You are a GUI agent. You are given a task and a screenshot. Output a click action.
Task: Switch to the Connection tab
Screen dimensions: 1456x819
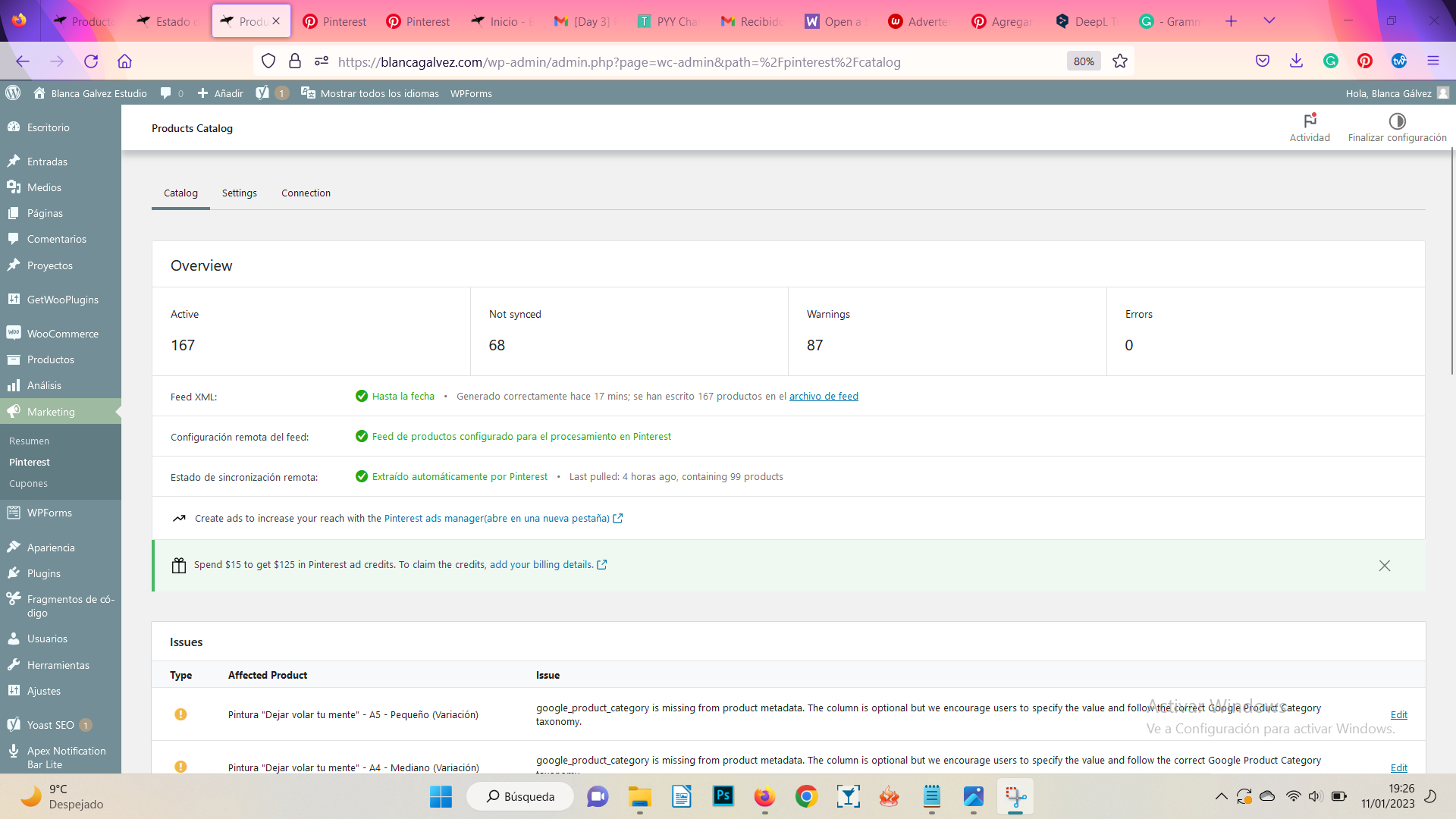[x=306, y=193]
